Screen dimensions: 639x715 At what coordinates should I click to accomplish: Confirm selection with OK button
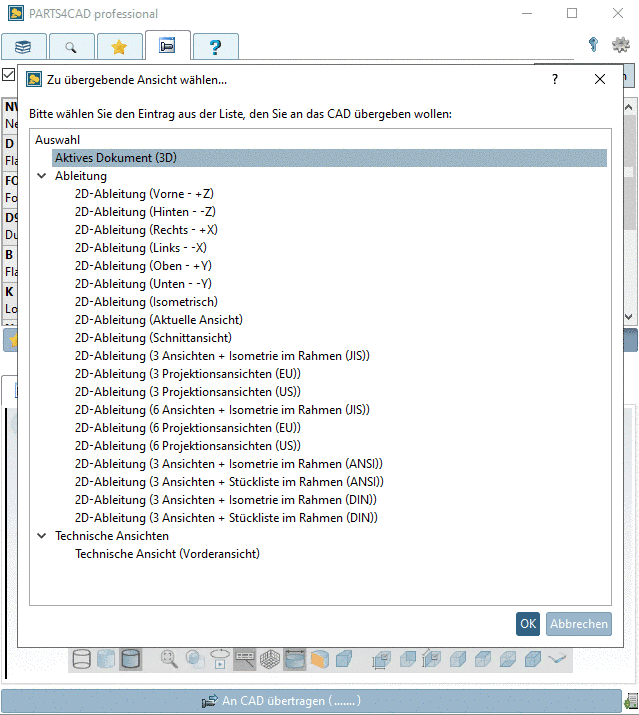point(528,624)
